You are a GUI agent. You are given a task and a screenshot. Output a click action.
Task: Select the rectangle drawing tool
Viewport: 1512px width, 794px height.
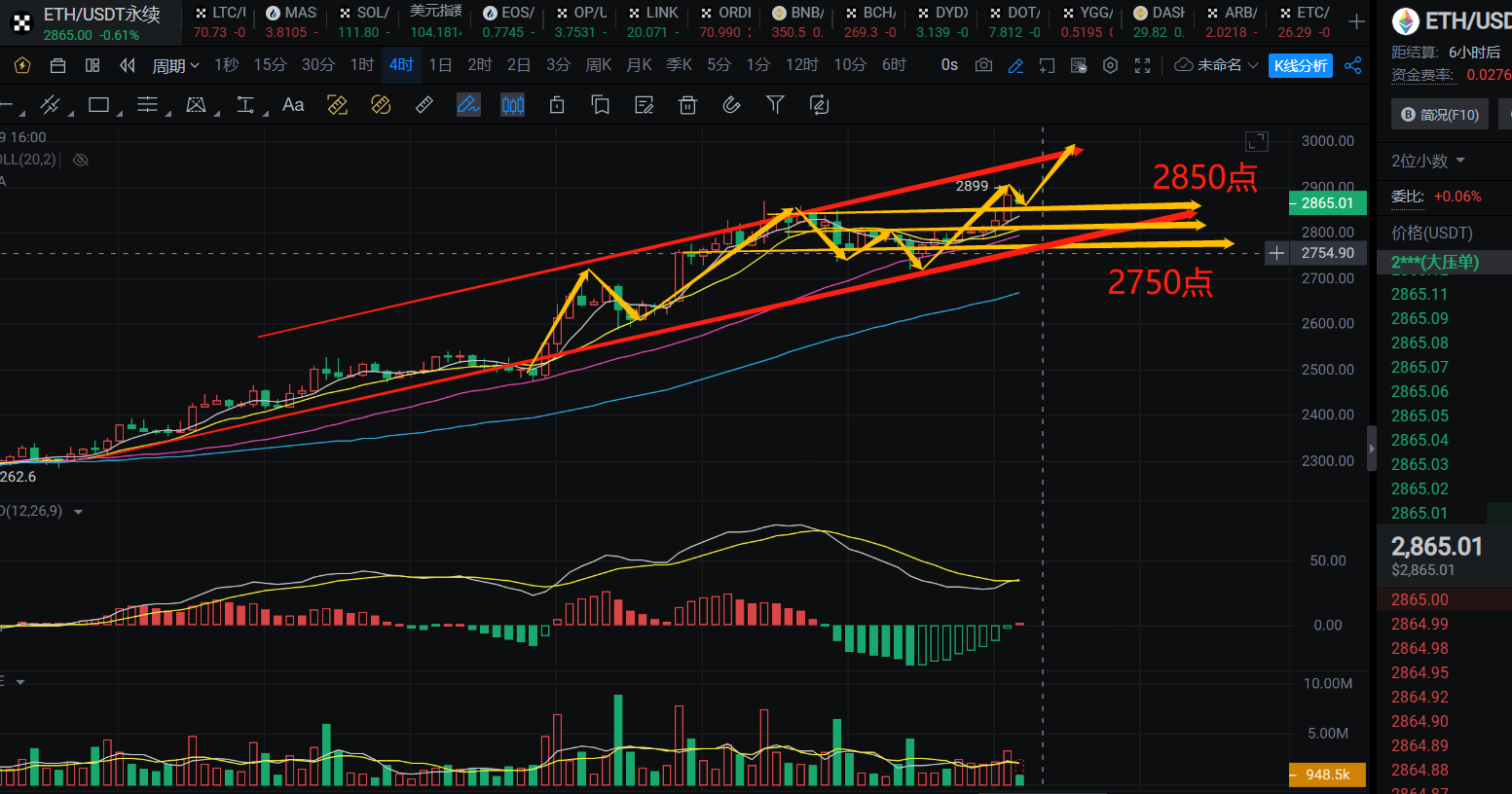point(98,105)
